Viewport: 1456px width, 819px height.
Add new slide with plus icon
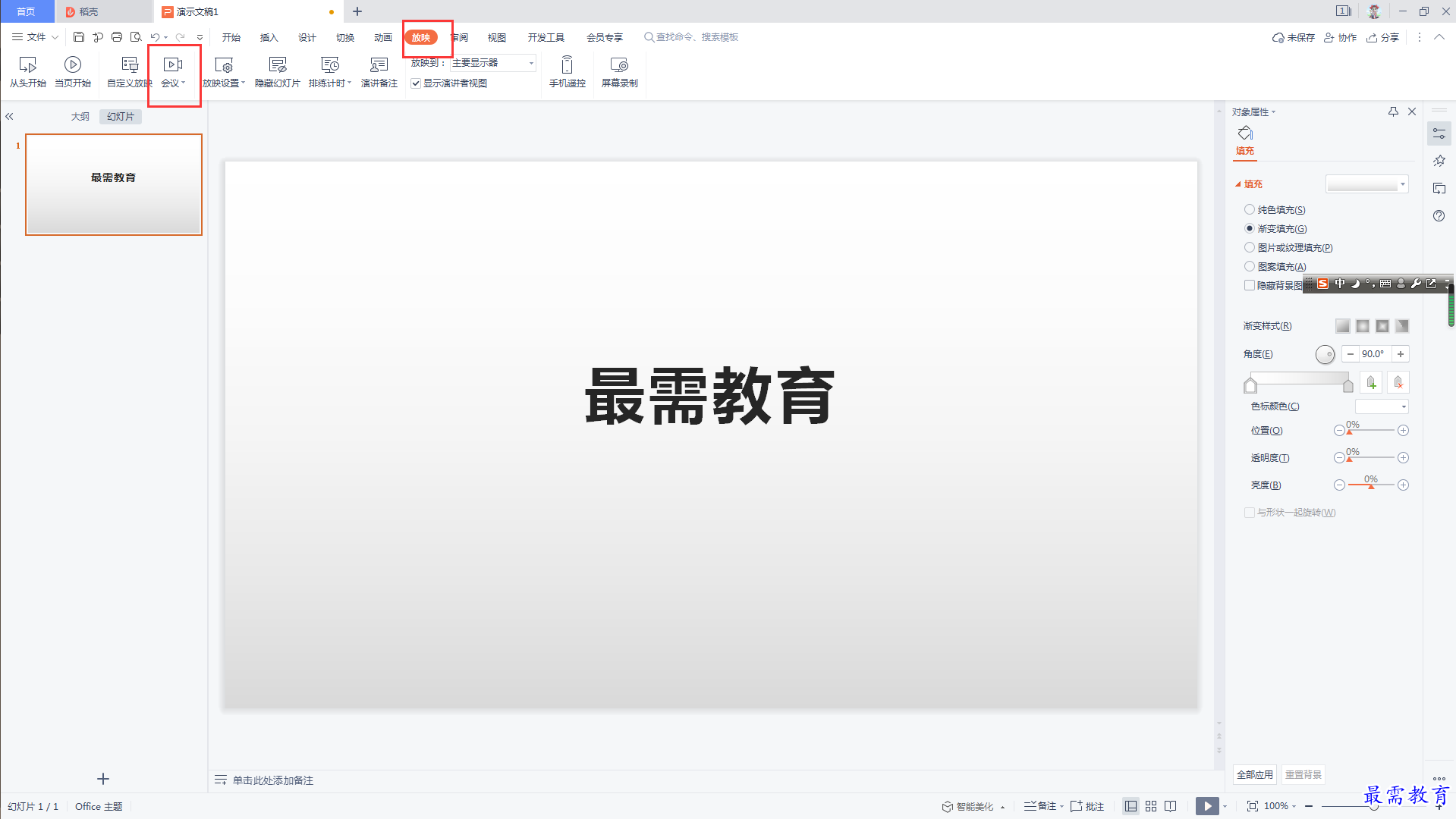coord(103,779)
